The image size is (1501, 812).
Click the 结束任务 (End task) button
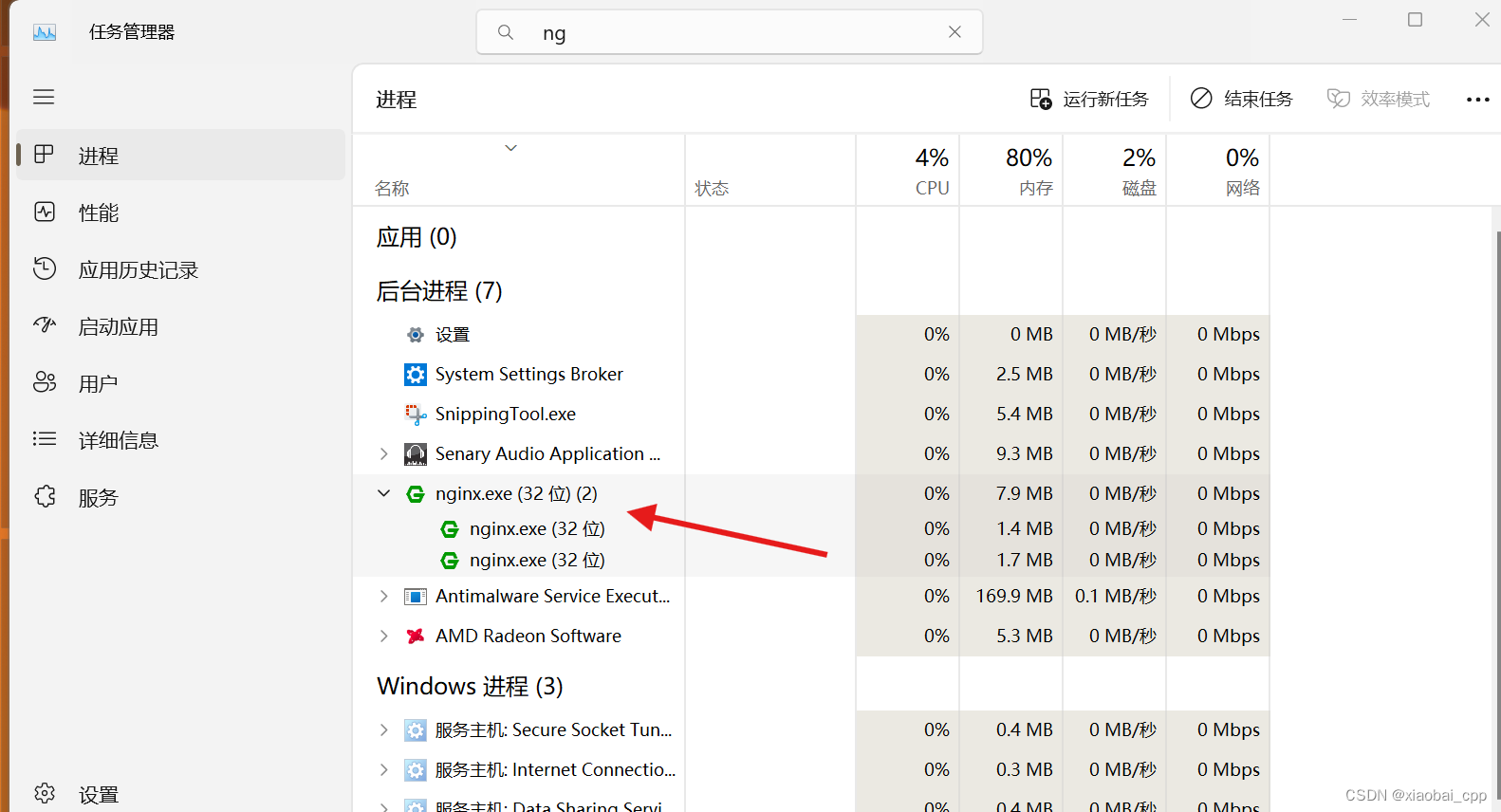click(1241, 99)
